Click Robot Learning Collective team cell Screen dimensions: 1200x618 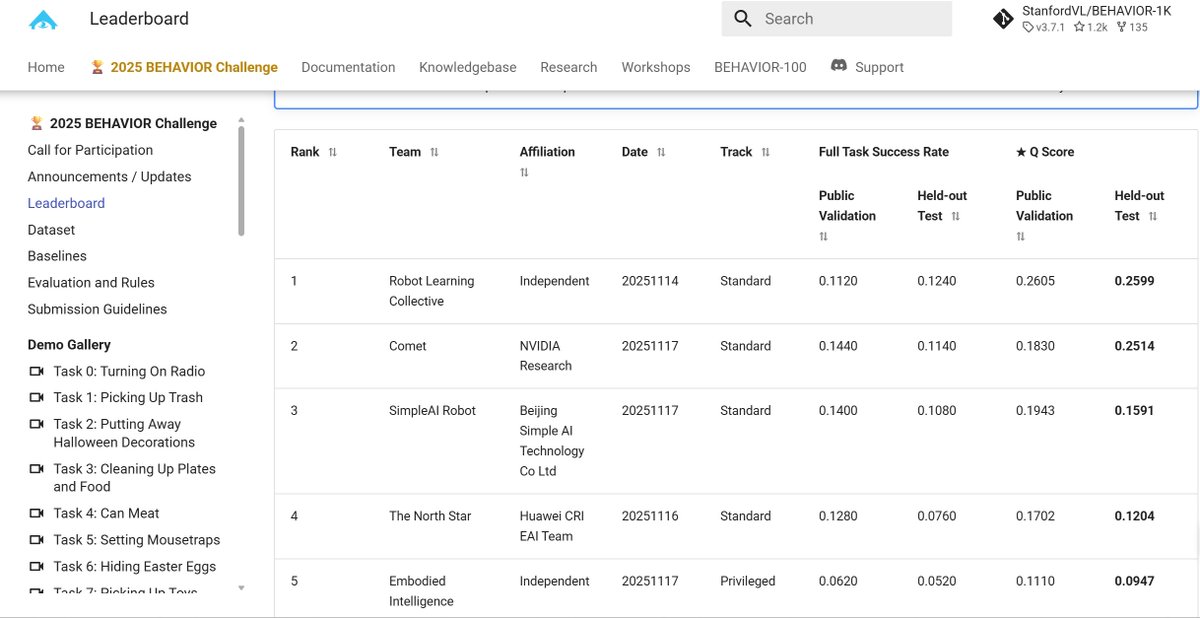pos(431,291)
